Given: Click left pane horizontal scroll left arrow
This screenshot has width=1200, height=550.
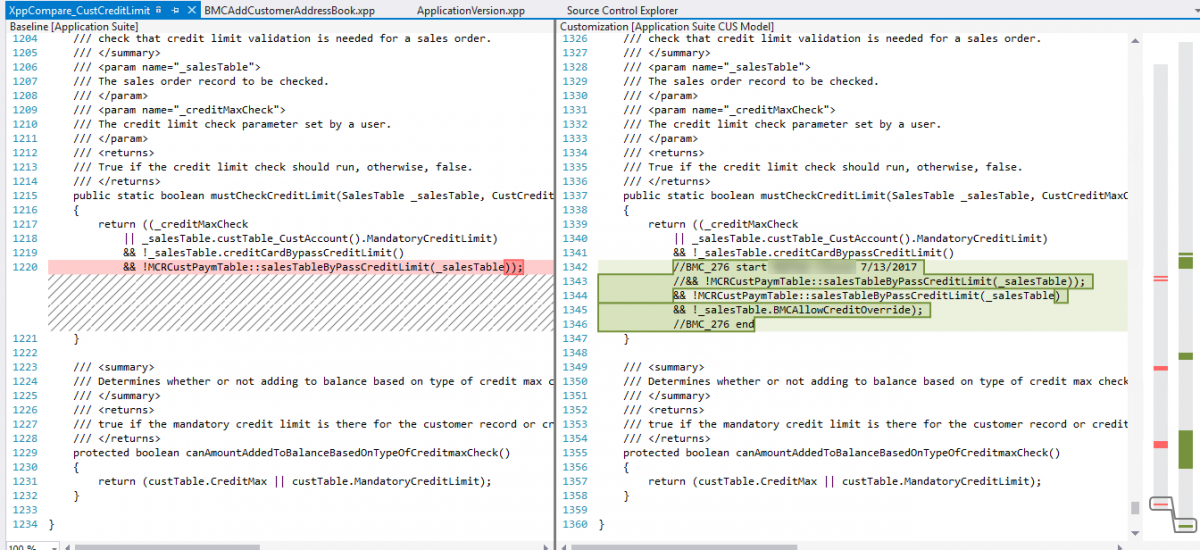Looking at the screenshot, I should tap(66, 546).
